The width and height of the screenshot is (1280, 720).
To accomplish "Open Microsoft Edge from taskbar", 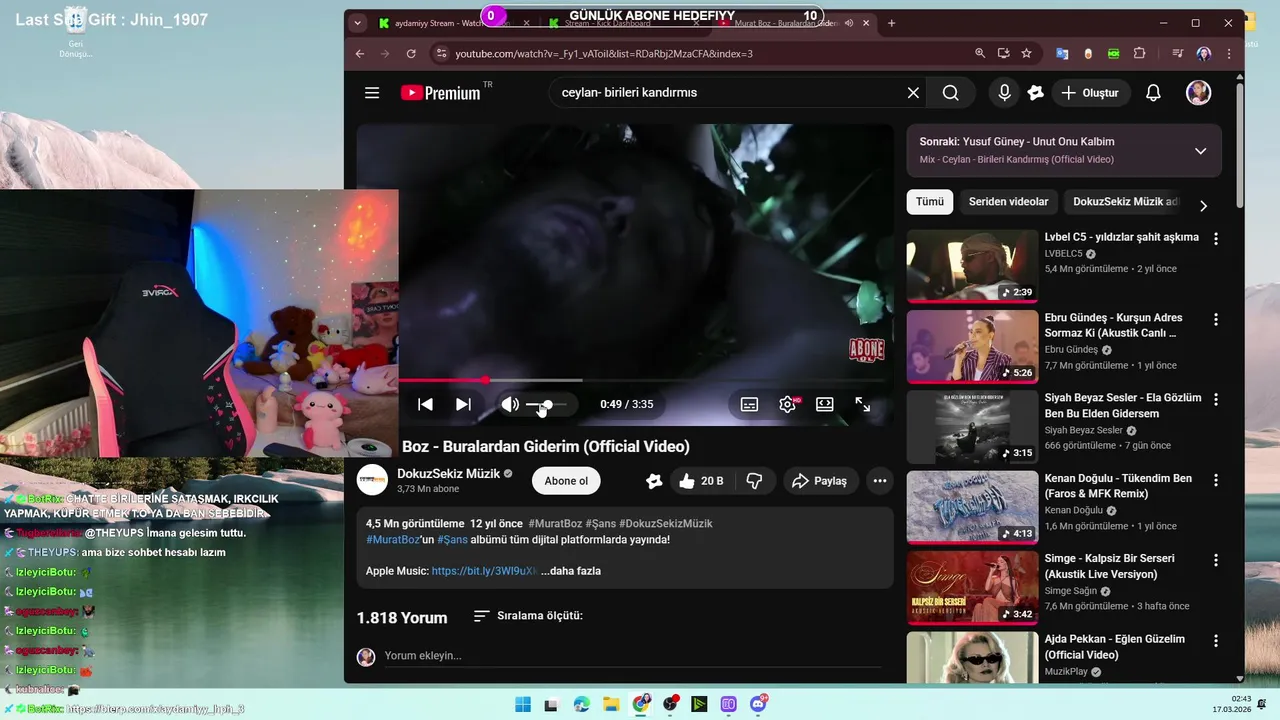I will (x=582, y=704).
